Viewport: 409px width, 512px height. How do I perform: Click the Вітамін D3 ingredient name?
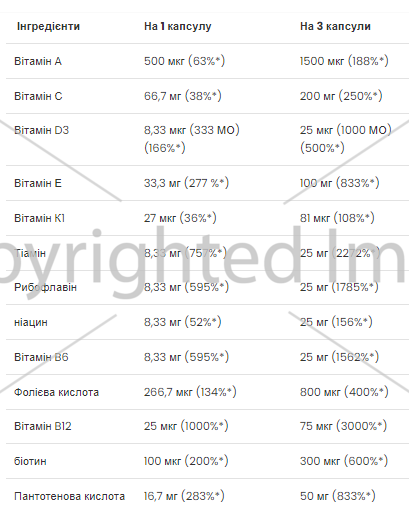(x=41, y=130)
